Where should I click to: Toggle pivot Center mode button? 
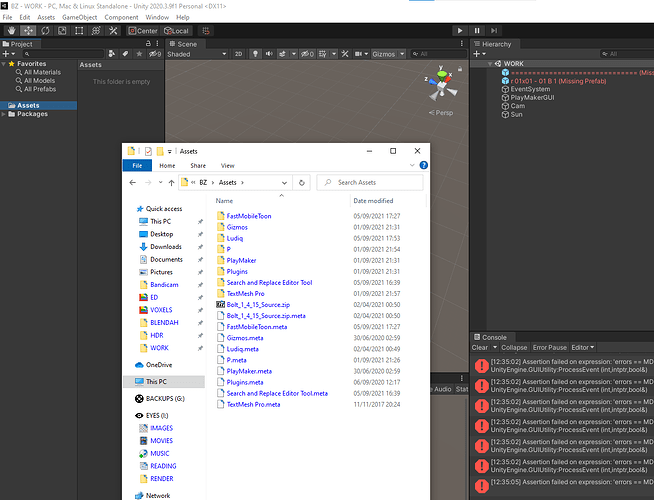[143, 30]
